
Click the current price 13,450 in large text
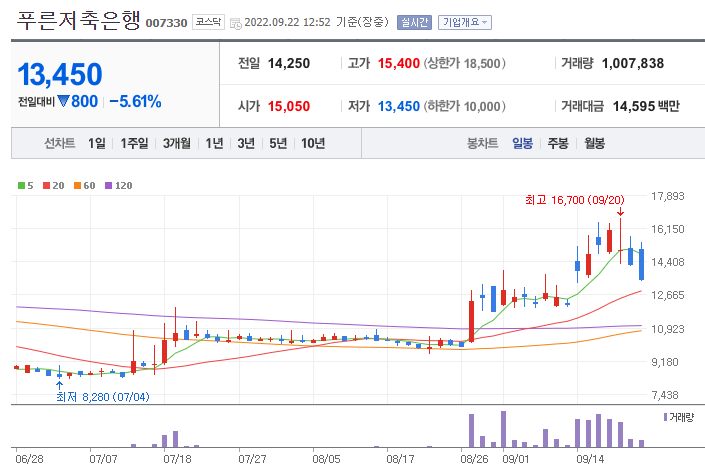tap(60, 74)
